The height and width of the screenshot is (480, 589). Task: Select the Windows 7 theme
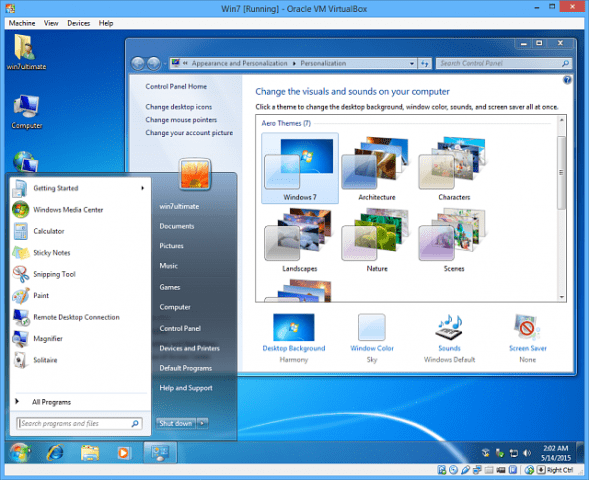[300, 168]
